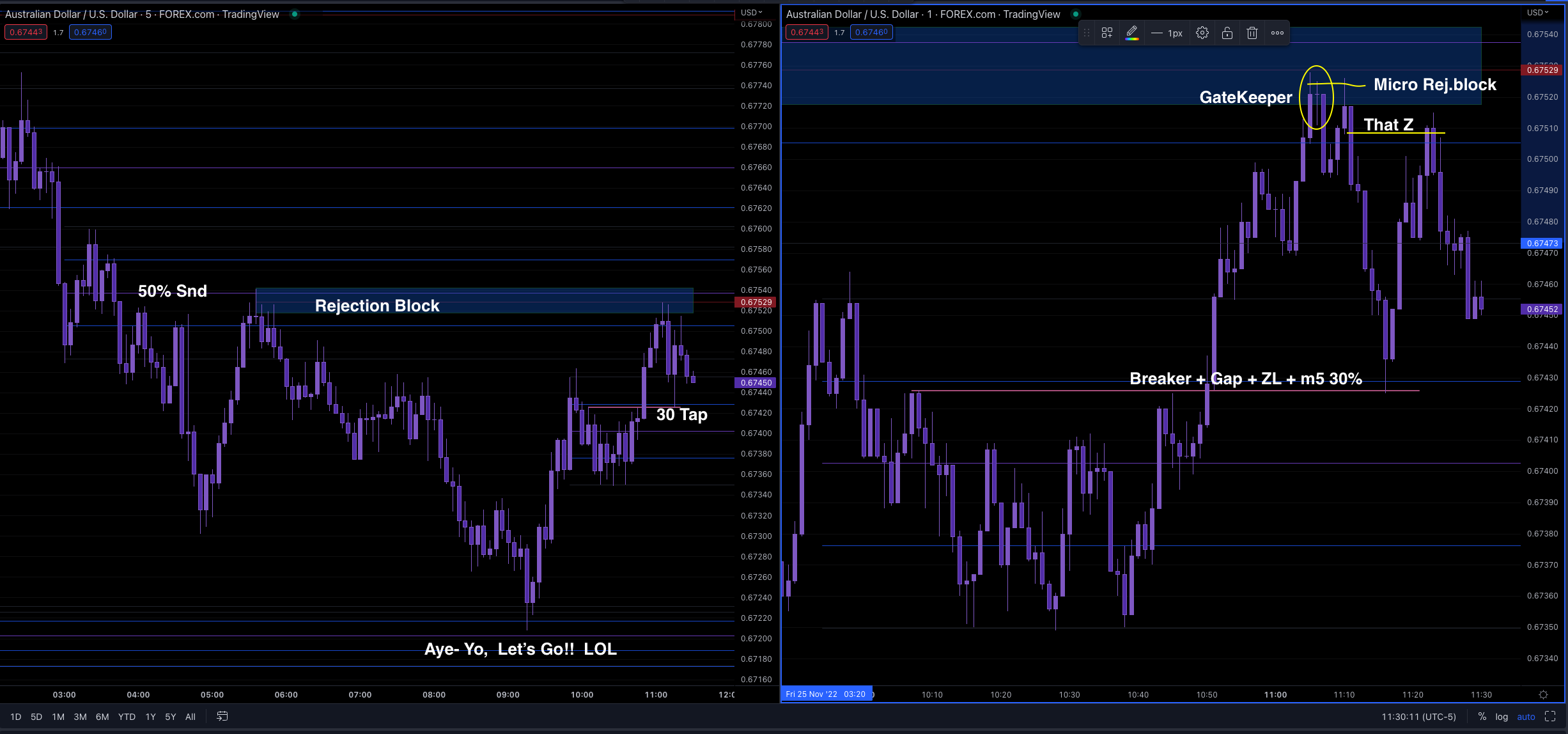
Task: Disable auto scaling on the price axis
Action: [1526, 717]
